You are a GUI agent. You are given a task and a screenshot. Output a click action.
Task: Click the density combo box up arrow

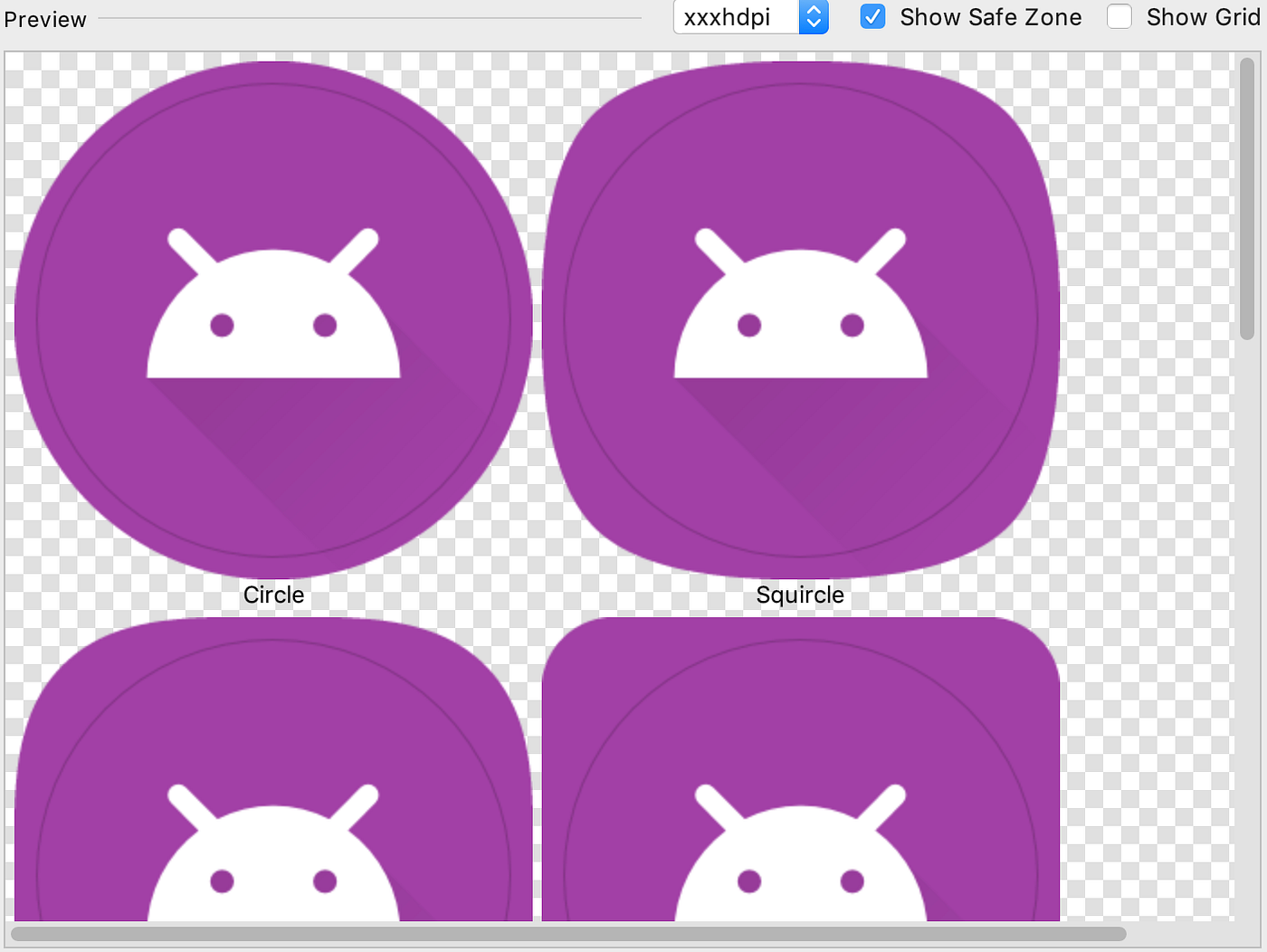click(x=812, y=10)
